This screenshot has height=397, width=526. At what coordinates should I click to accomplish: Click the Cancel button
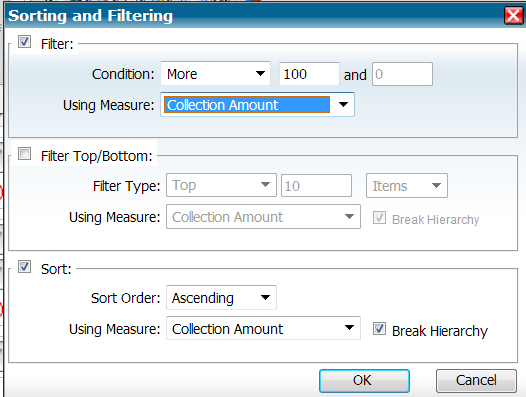[476, 381]
